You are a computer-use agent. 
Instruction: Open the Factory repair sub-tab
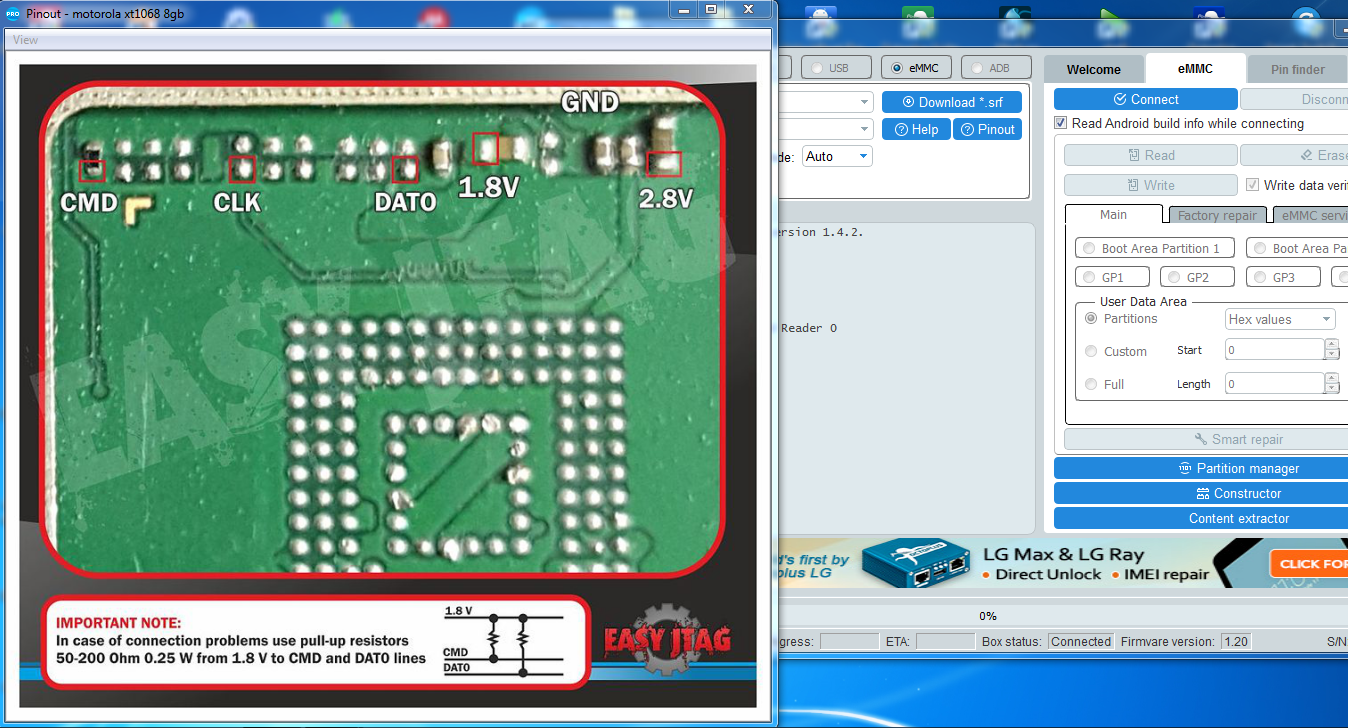(1217, 215)
